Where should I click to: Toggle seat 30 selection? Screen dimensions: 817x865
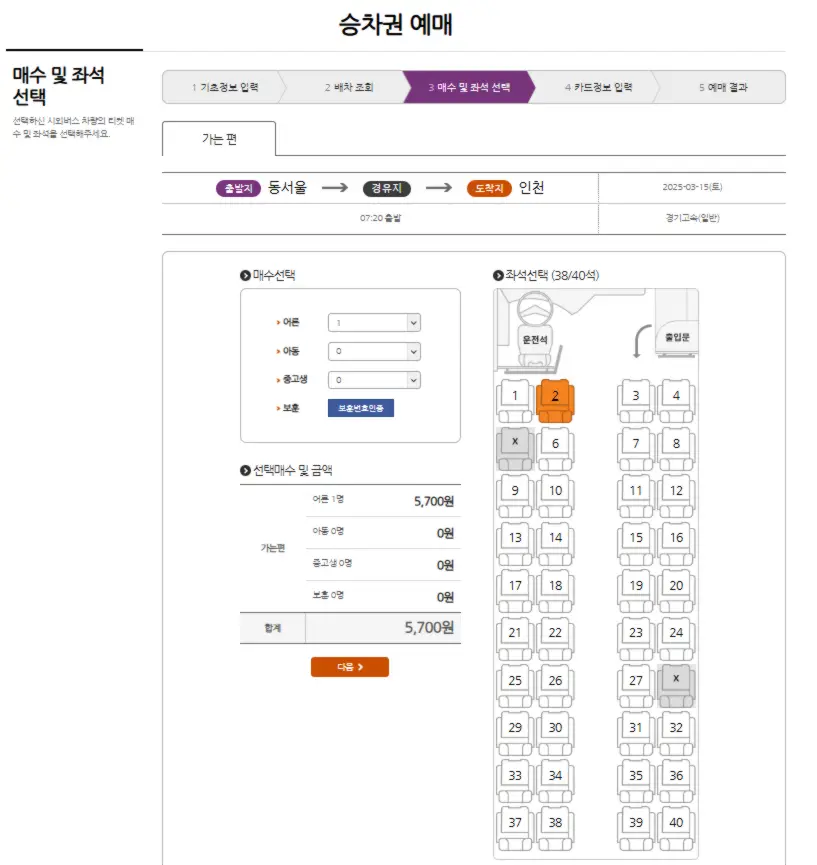[x=555, y=733]
